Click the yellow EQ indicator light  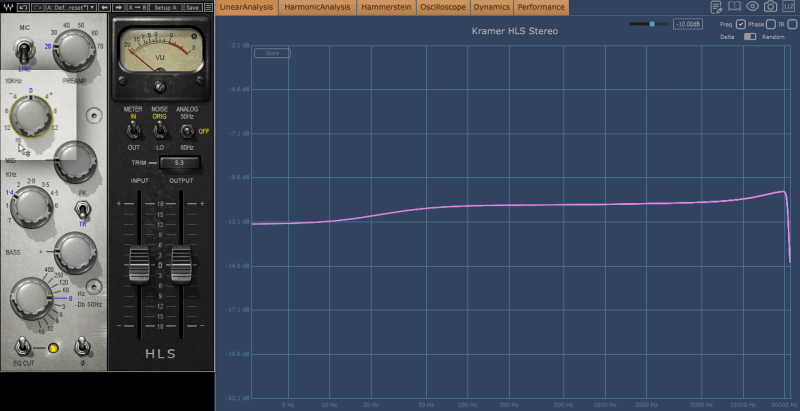point(53,348)
